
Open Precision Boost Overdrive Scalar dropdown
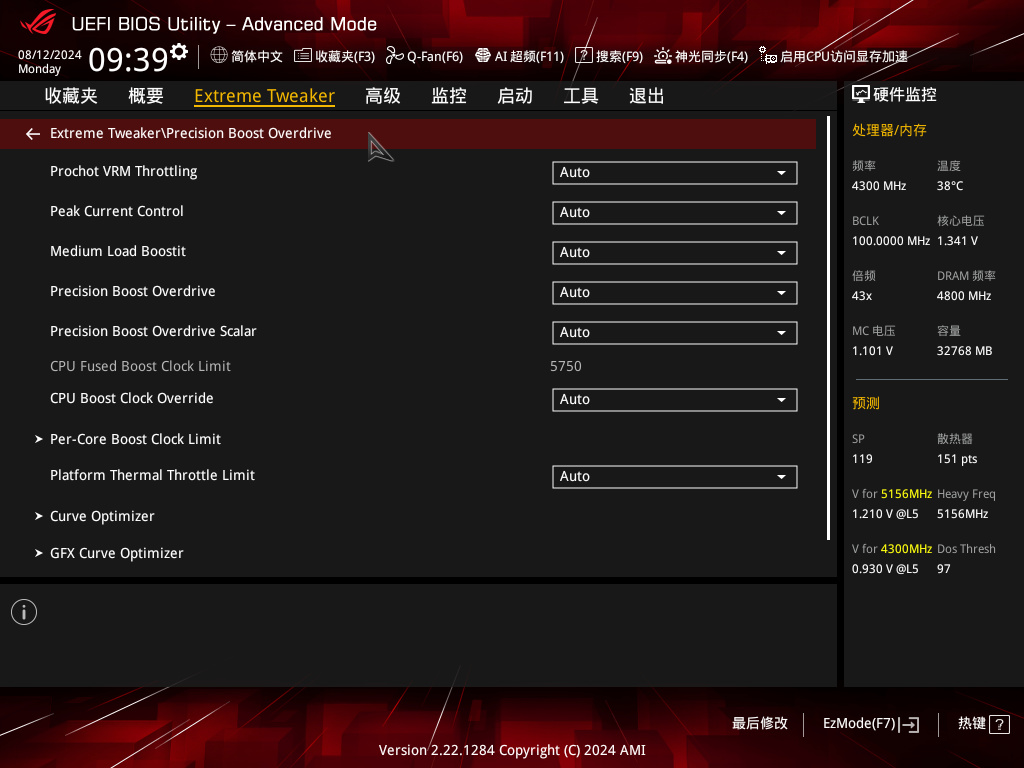[675, 332]
